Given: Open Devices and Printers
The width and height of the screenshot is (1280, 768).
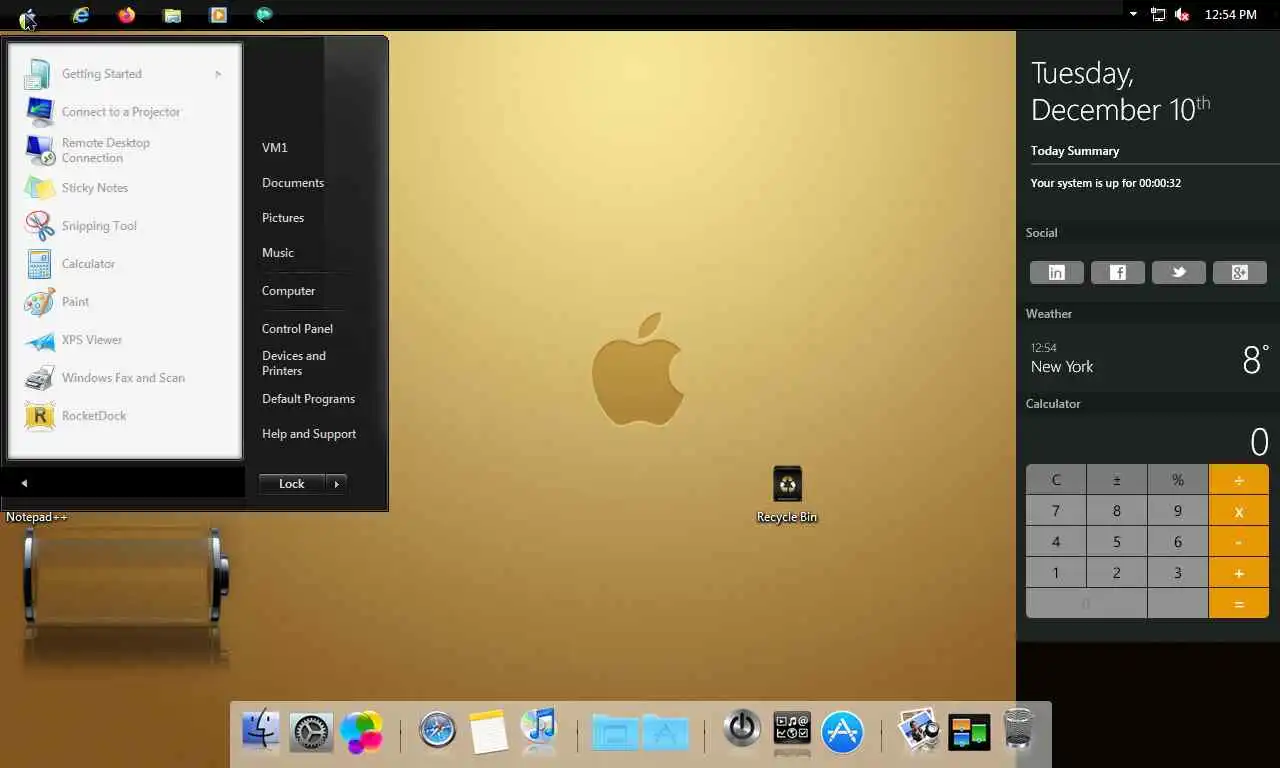Looking at the screenshot, I should 294,363.
